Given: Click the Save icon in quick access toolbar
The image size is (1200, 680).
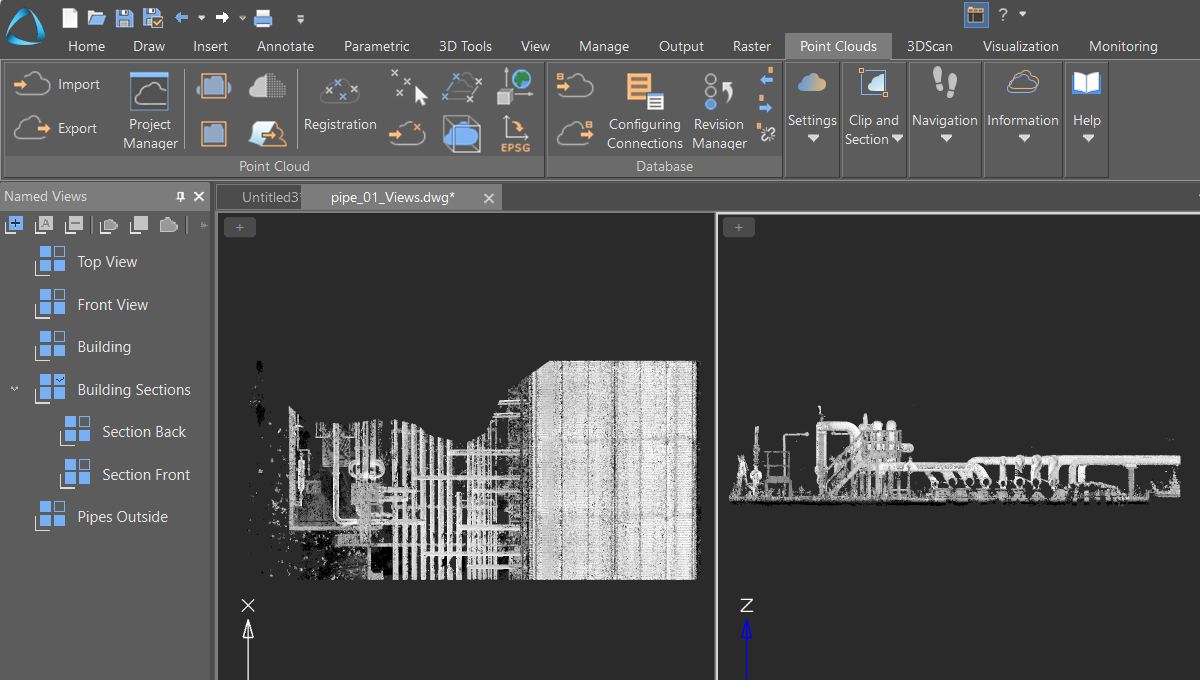Looking at the screenshot, I should [124, 17].
